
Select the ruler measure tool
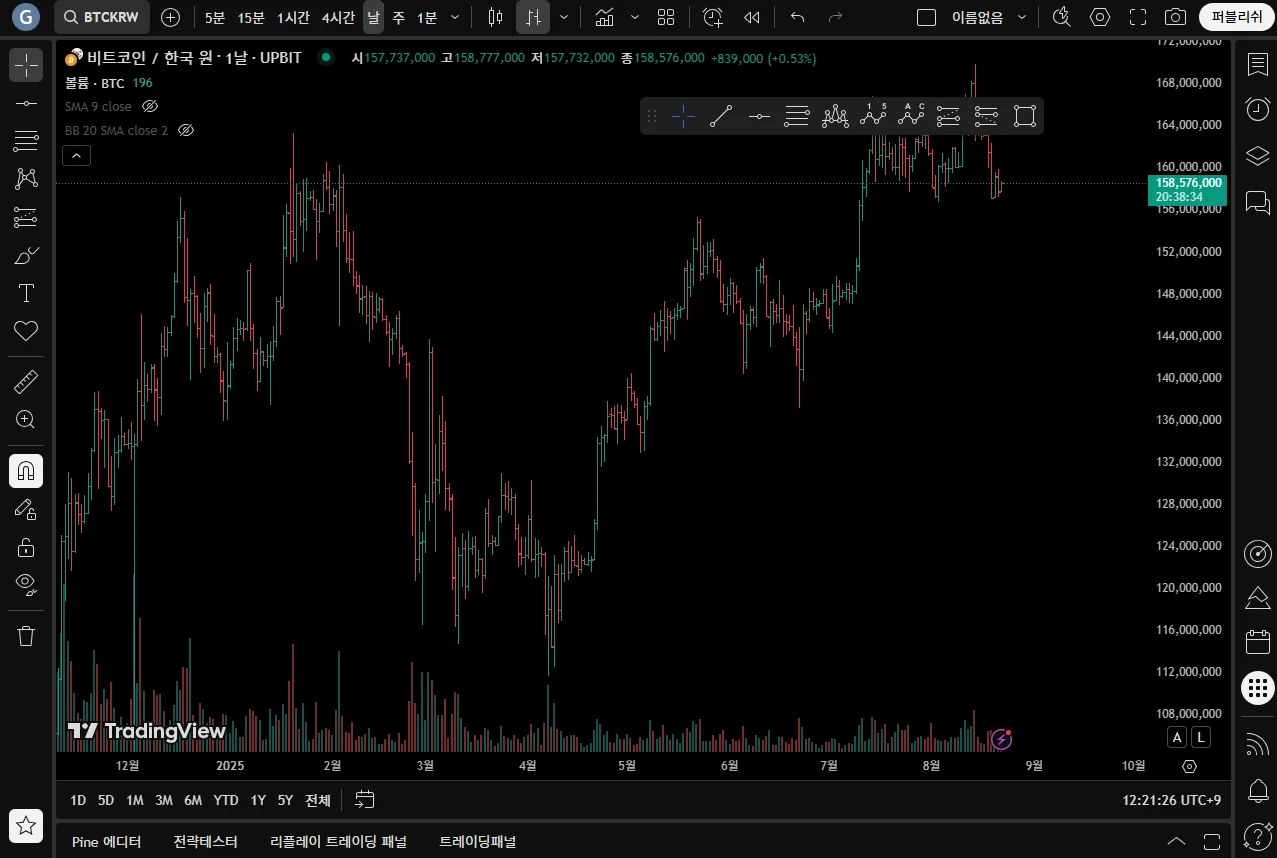(x=26, y=382)
